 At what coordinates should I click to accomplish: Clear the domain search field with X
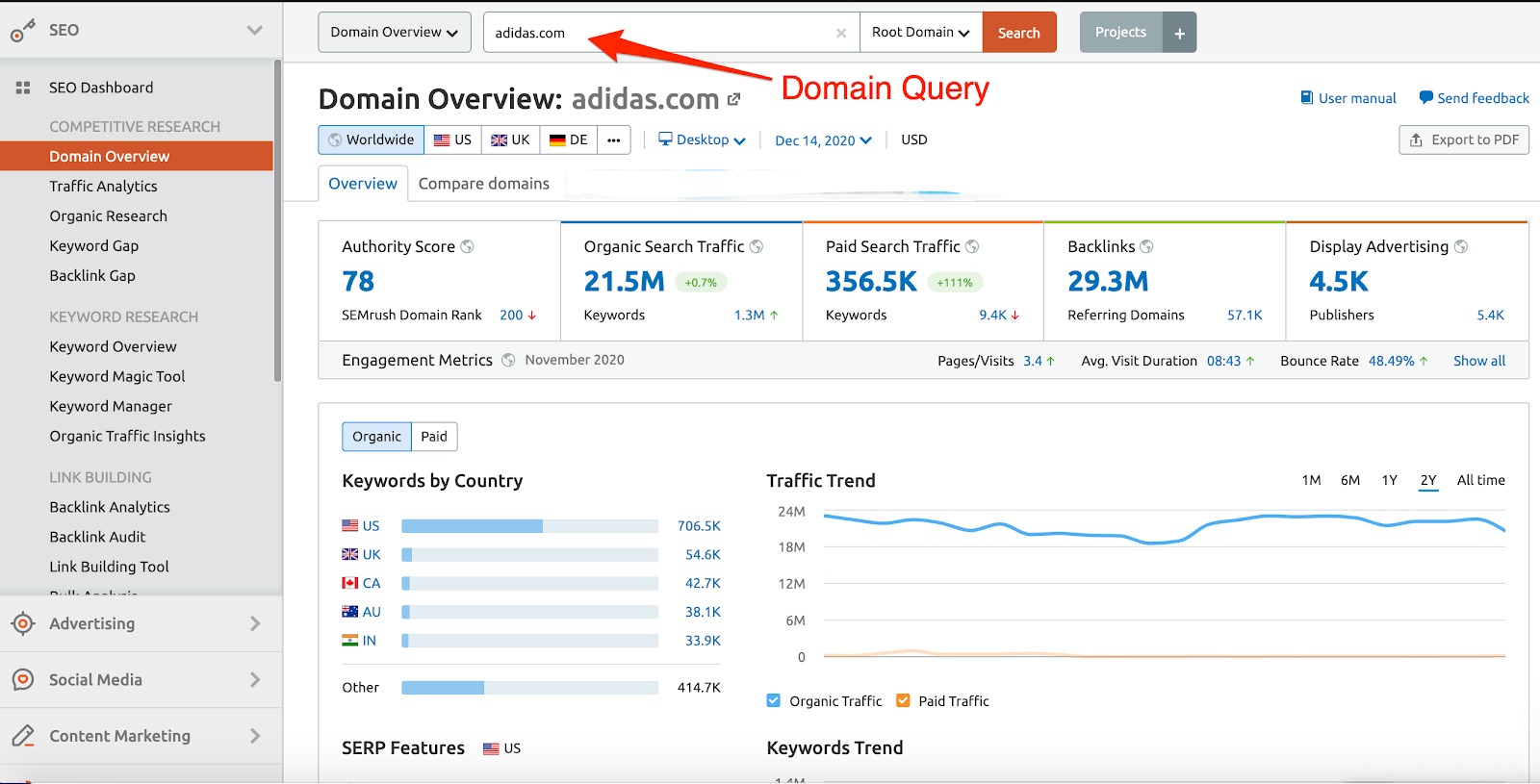coord(841,33)
